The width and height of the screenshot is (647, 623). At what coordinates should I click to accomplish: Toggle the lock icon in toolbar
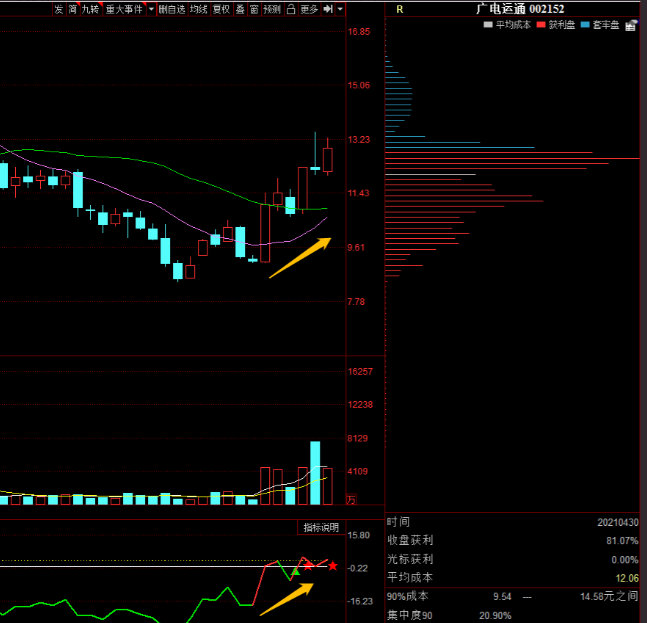tap(291, 9)
